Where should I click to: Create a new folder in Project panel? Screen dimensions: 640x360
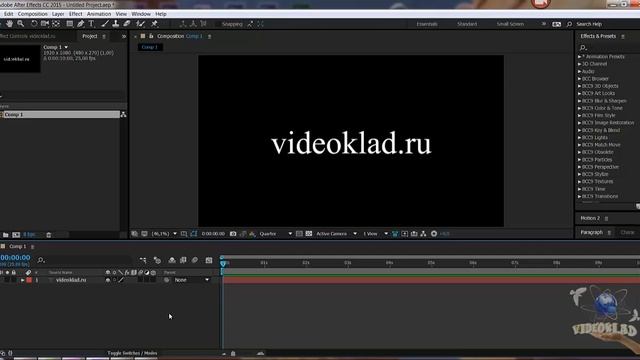(6, 235)
